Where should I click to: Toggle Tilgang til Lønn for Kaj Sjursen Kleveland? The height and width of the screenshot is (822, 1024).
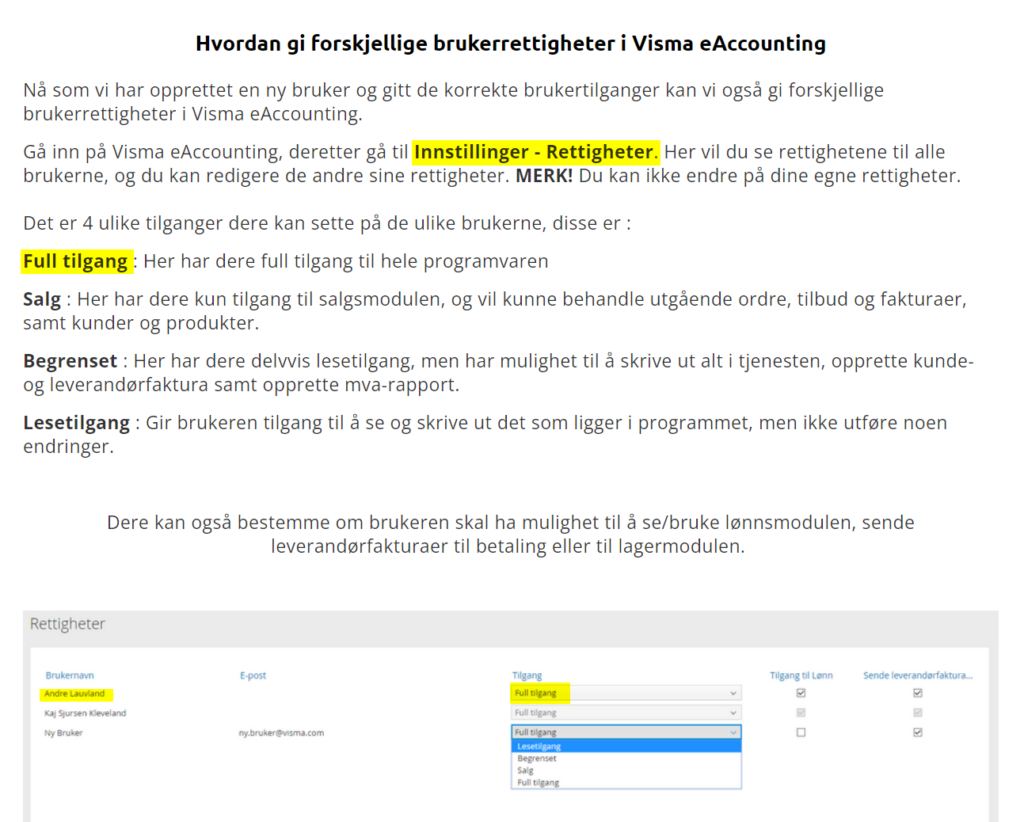pos(800,713)
